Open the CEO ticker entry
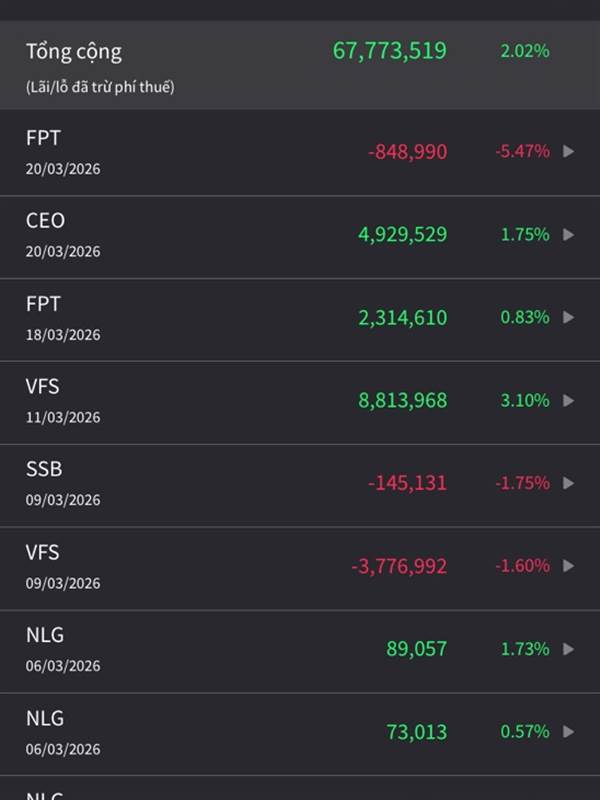Screen dimensions: 600x800 point(45,221)
